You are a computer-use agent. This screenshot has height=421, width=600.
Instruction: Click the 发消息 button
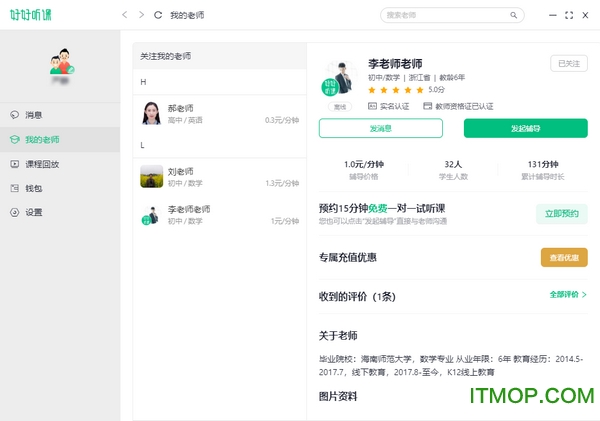point(381,128)
